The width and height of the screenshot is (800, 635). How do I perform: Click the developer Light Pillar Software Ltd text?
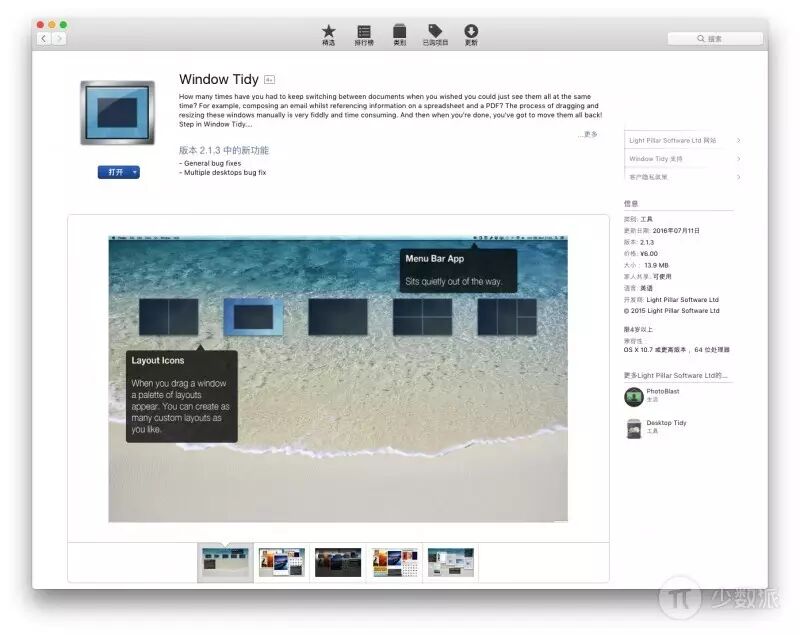click(682, 299)
